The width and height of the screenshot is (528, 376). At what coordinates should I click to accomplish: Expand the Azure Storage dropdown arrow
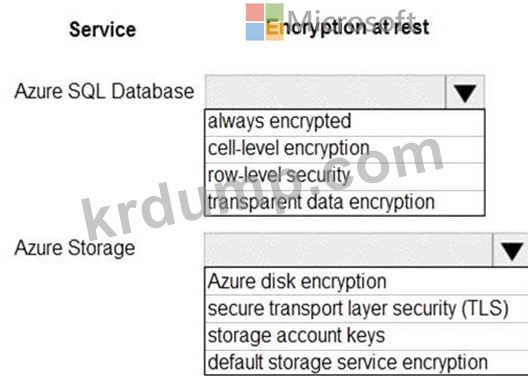(512, 249)
